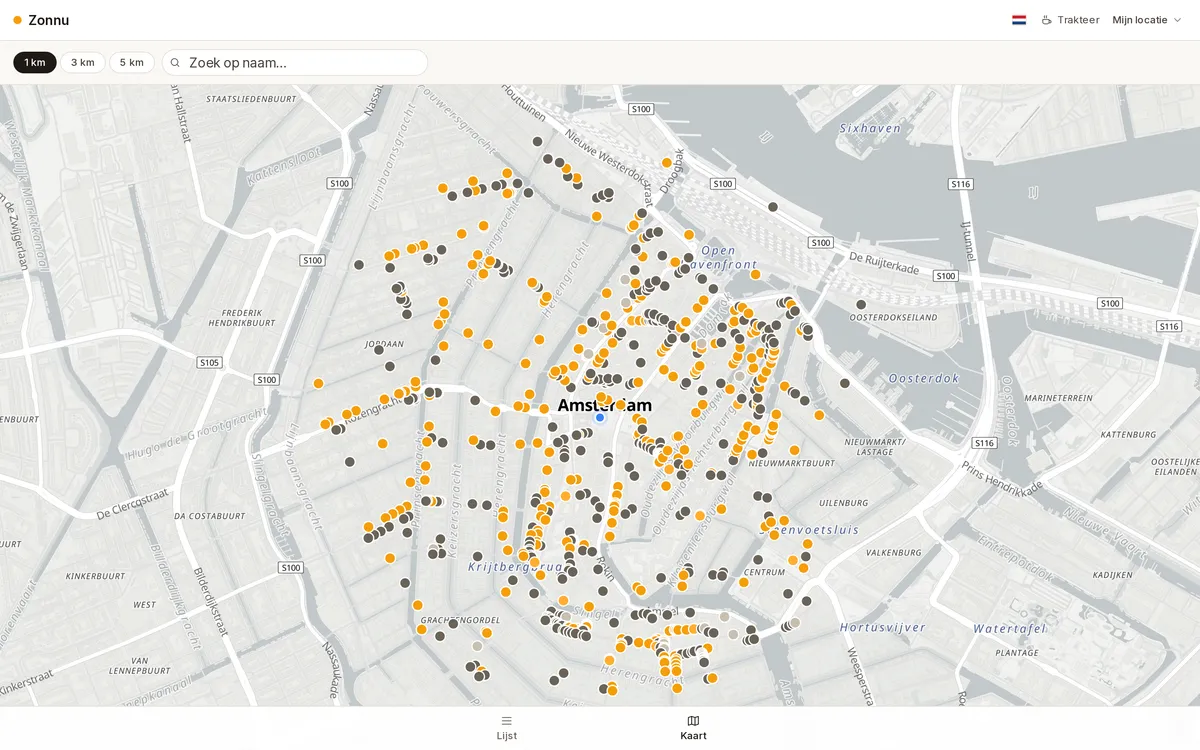Image resolution: width=1200 pixels, height=750 pixels.
Task: Click the Sixhaven label on the map
Action: 870,128
